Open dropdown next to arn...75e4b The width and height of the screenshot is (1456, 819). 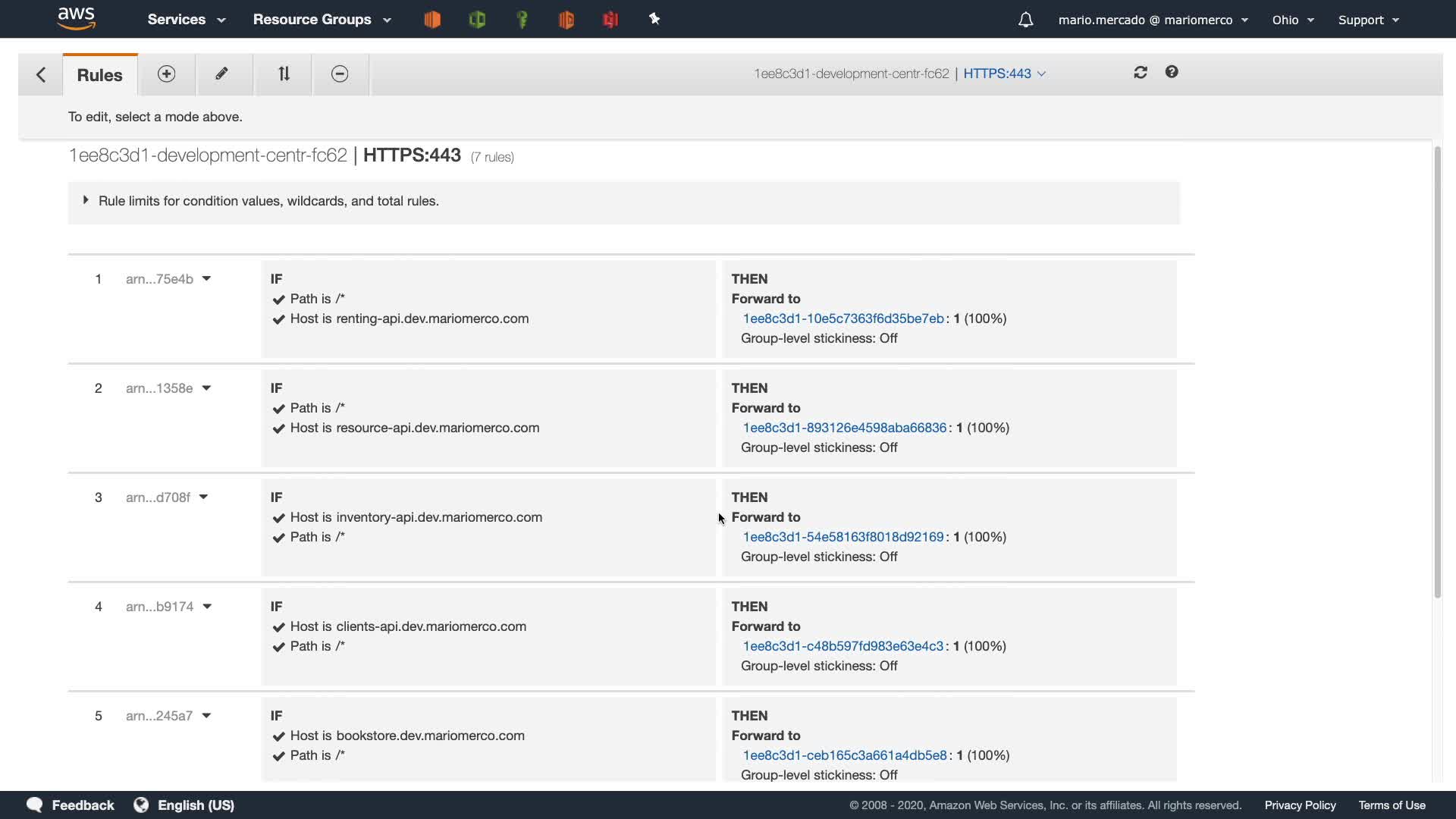tap(206, 278)
